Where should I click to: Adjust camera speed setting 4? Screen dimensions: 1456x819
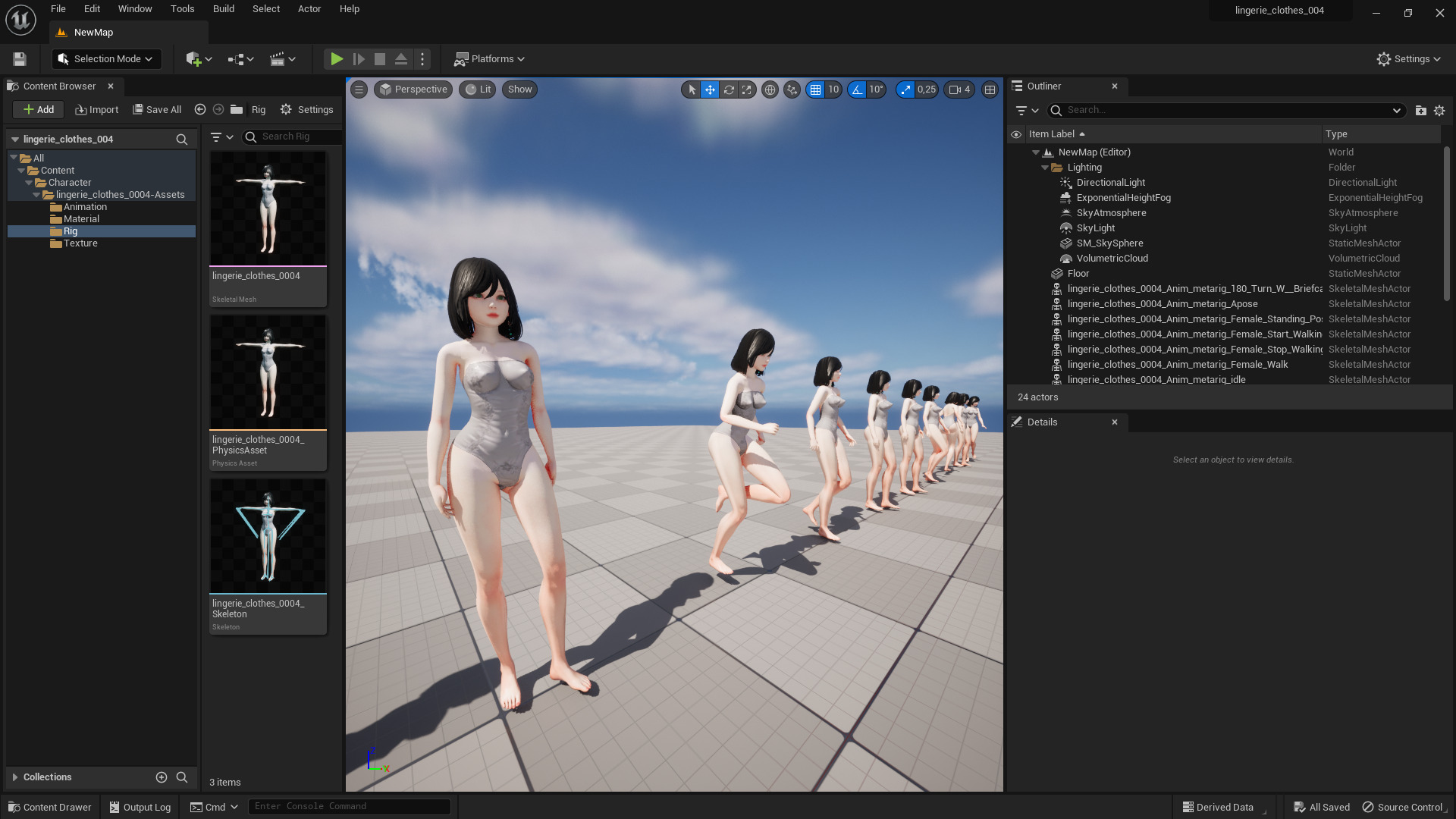(960, 89)
